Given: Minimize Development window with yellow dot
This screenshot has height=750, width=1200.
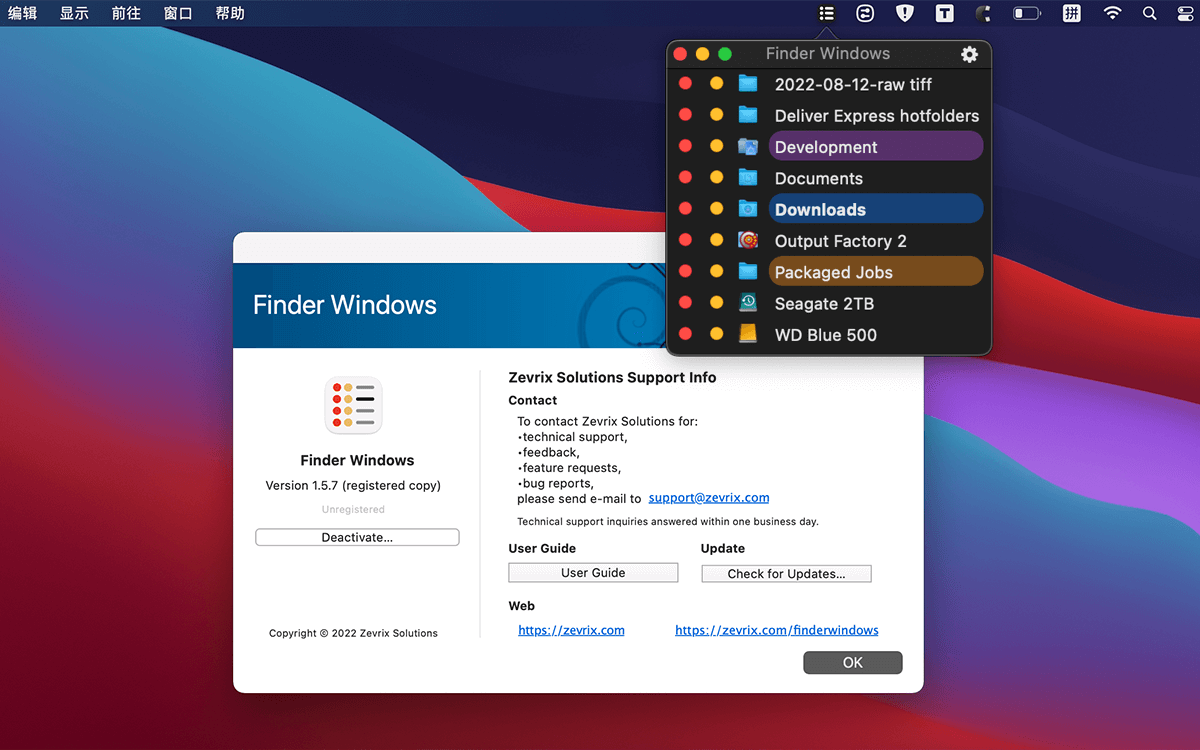Looking at the screenshot, I should pyautogui.click(x=716, y=146).
